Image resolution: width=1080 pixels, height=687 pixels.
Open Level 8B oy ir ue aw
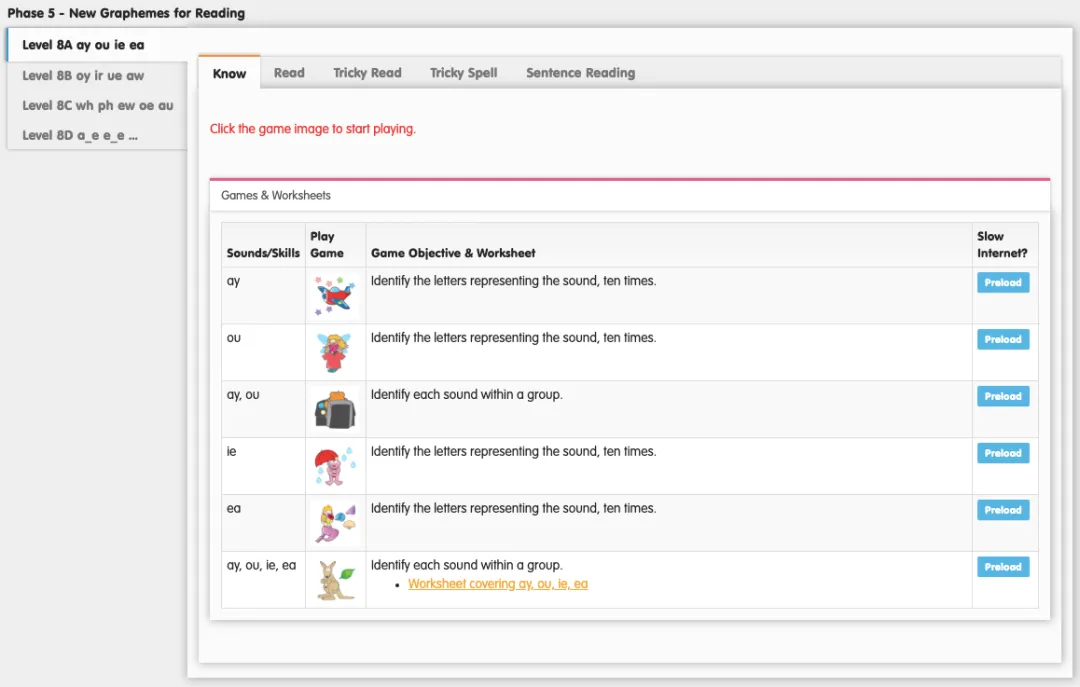point(83,75)
